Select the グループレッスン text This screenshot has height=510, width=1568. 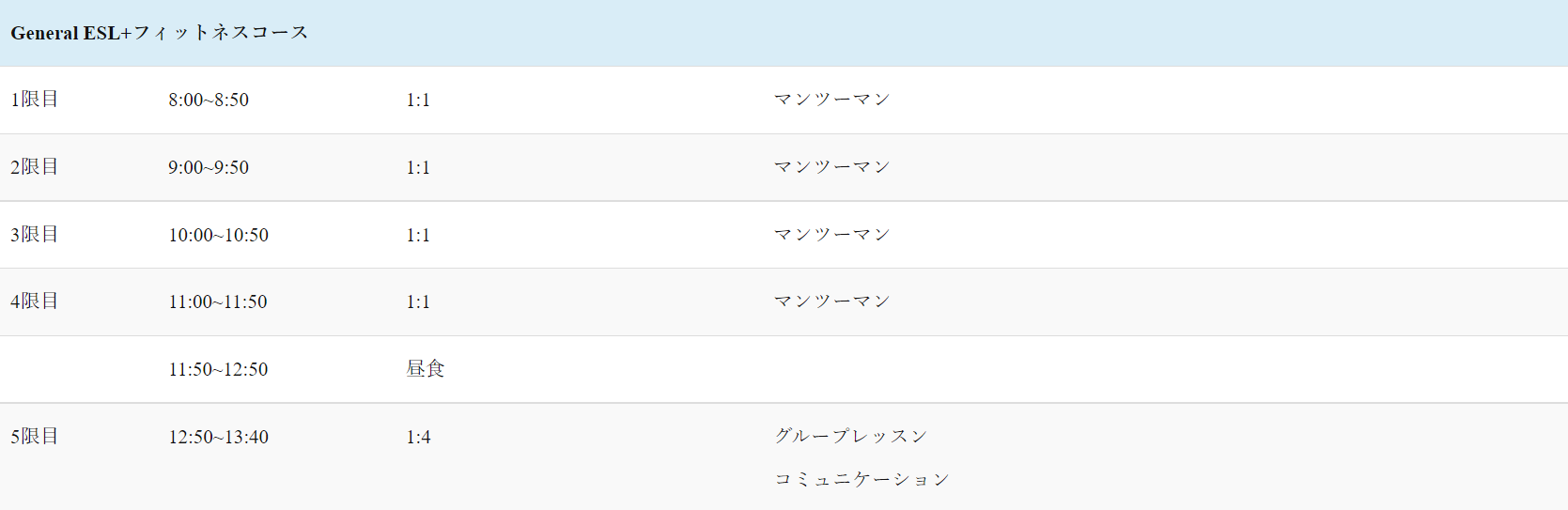pos(851,436)
